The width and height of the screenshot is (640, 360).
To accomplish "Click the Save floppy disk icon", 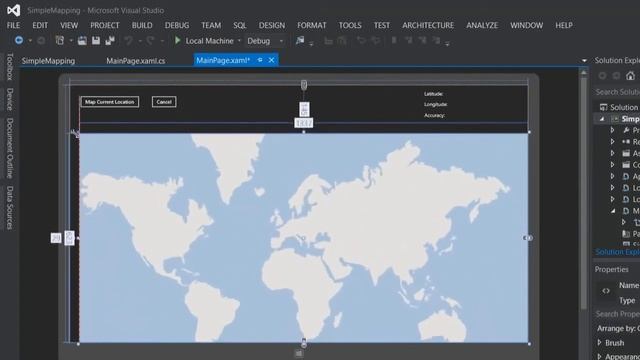I will 96,40.
